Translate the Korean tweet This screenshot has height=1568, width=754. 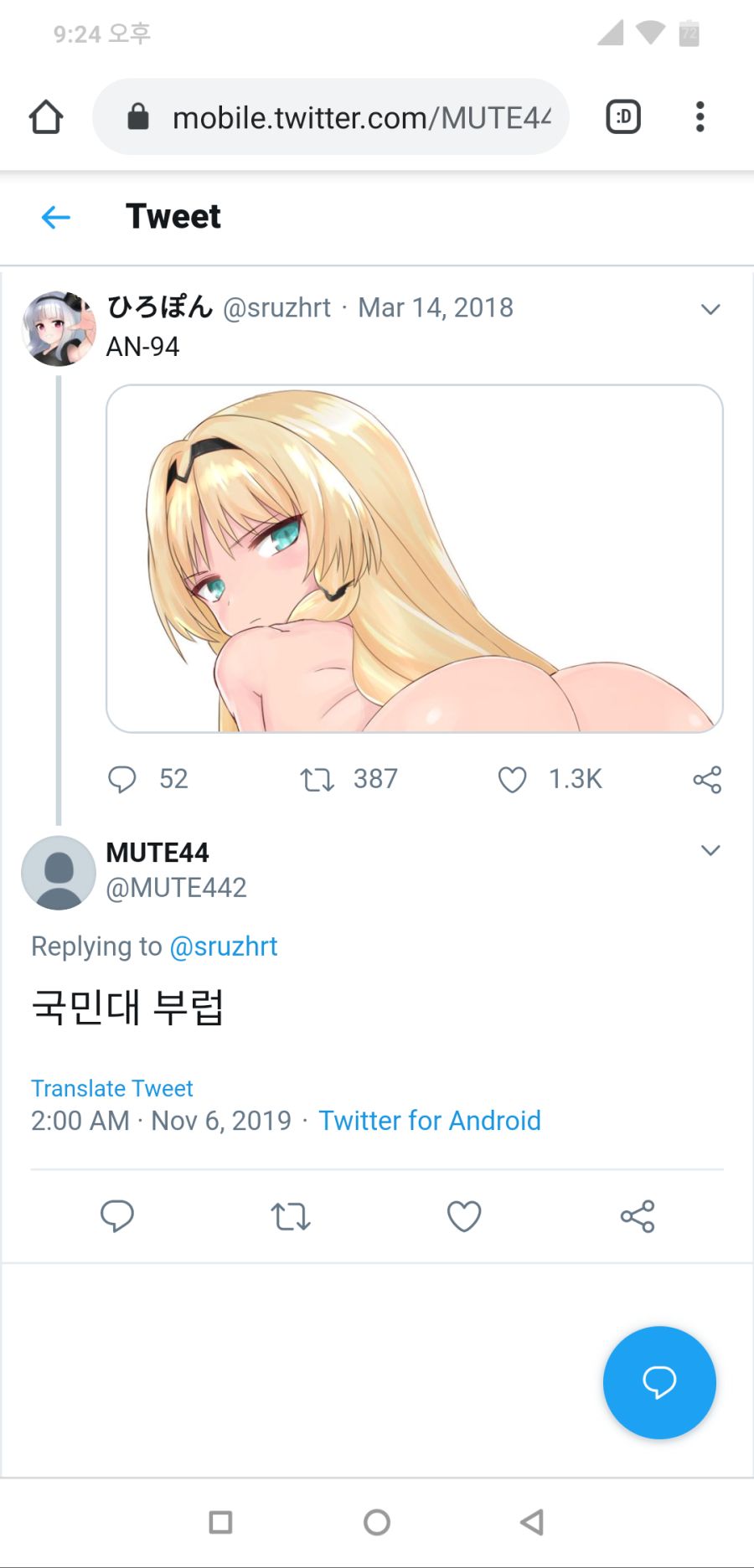pos(111,1087)
